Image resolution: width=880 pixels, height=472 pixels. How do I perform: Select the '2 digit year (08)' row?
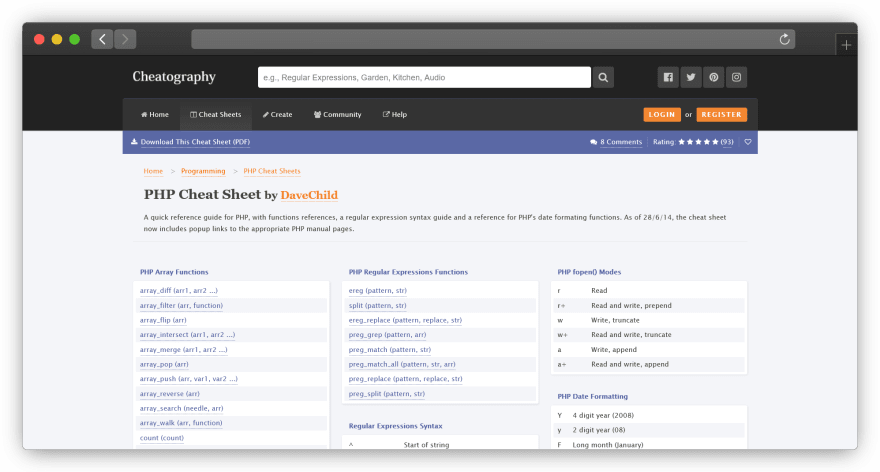click(649, 430)
